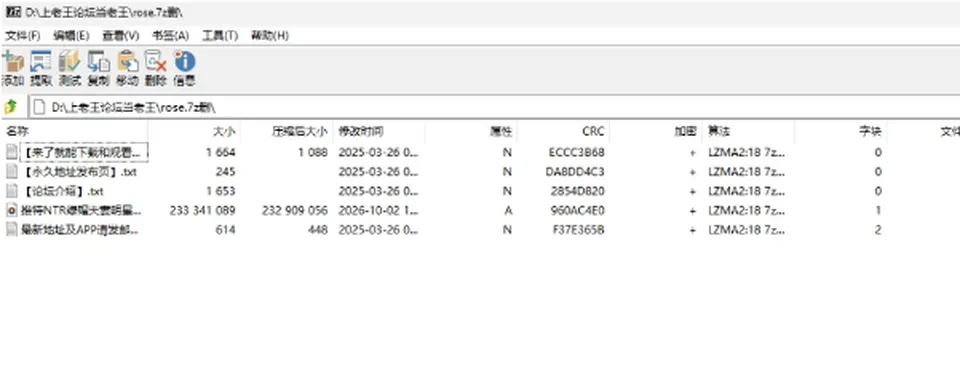Open the 编辑(E) menu
960x367 pixels.
(x=71, y=36)
